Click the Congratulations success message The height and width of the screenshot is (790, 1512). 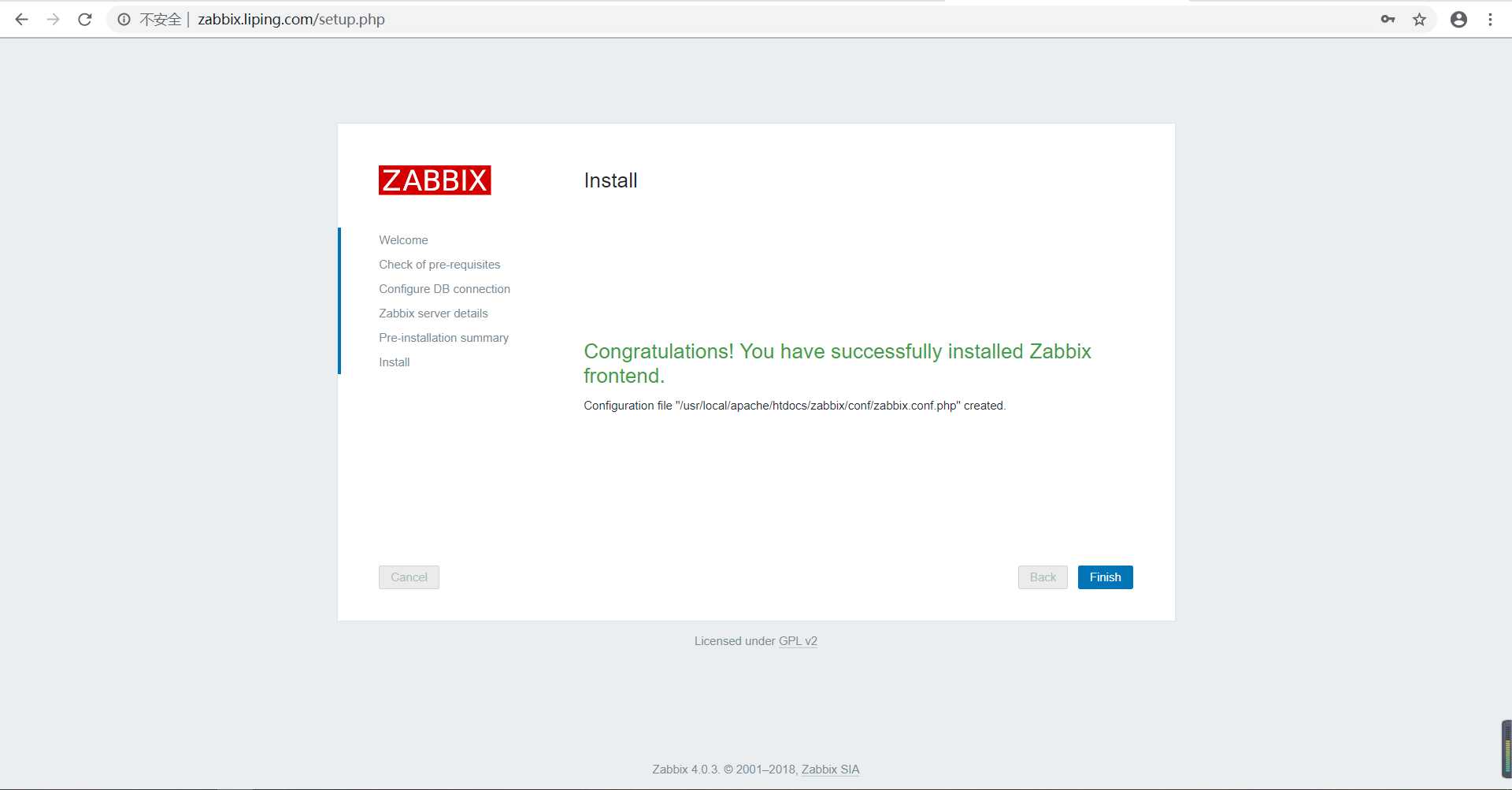click(x=837, y=363)
